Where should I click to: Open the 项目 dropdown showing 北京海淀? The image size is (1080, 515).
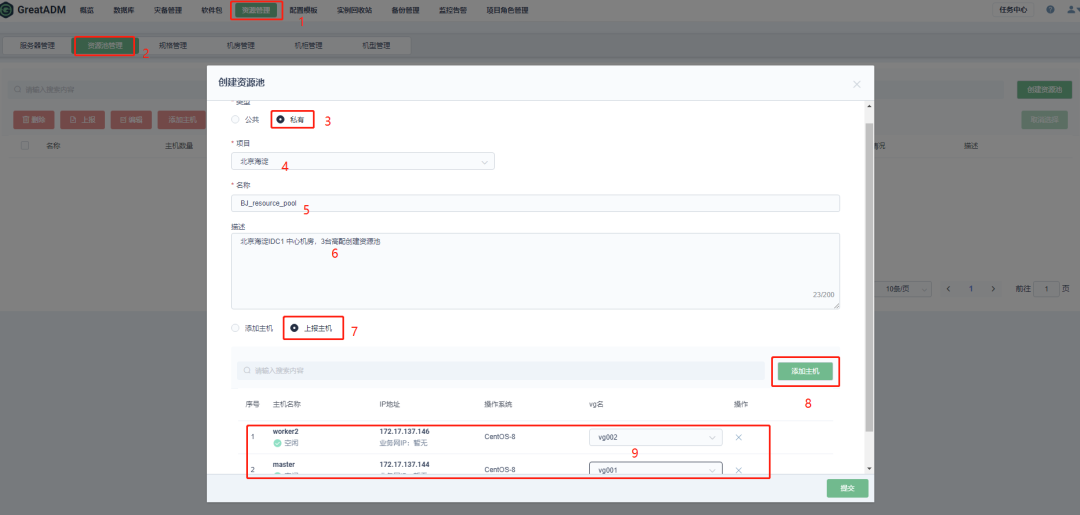pyautogui.click(x=363, y=162)
